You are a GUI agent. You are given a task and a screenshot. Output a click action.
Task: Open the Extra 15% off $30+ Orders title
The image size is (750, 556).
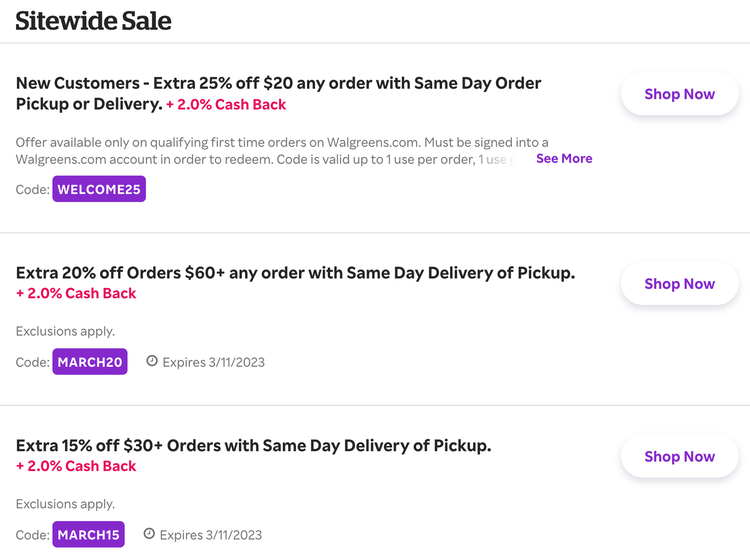tap(253, 445)
